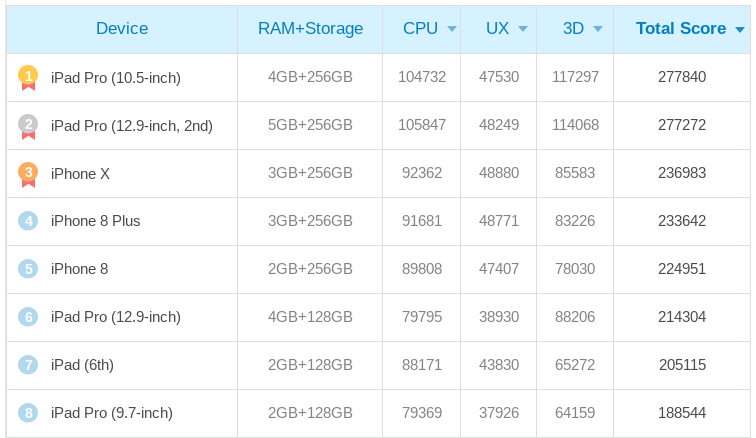Click the rank 7 circle badge
756x438 pixels.
point(28,365)
